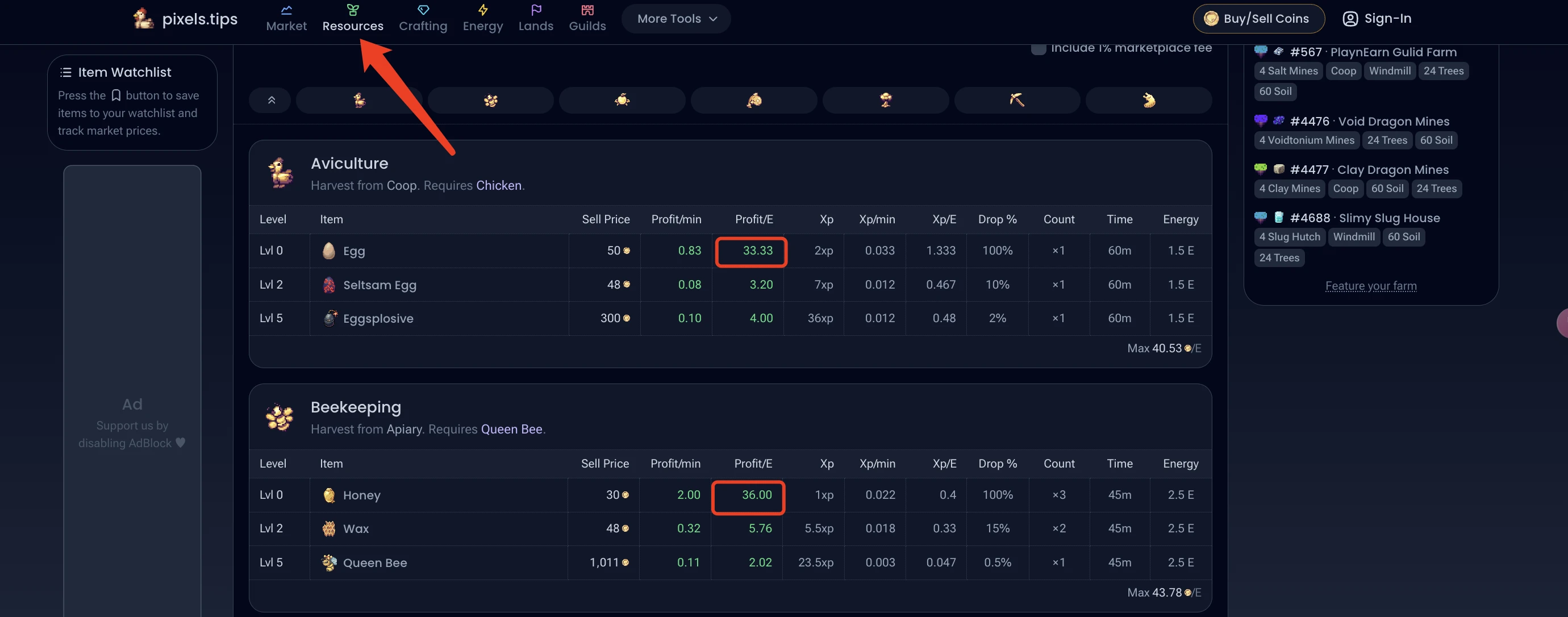Click the Buy/Sell Coins button
This screenshot has height=617, width=1568.
click(x=1259, y=18)
